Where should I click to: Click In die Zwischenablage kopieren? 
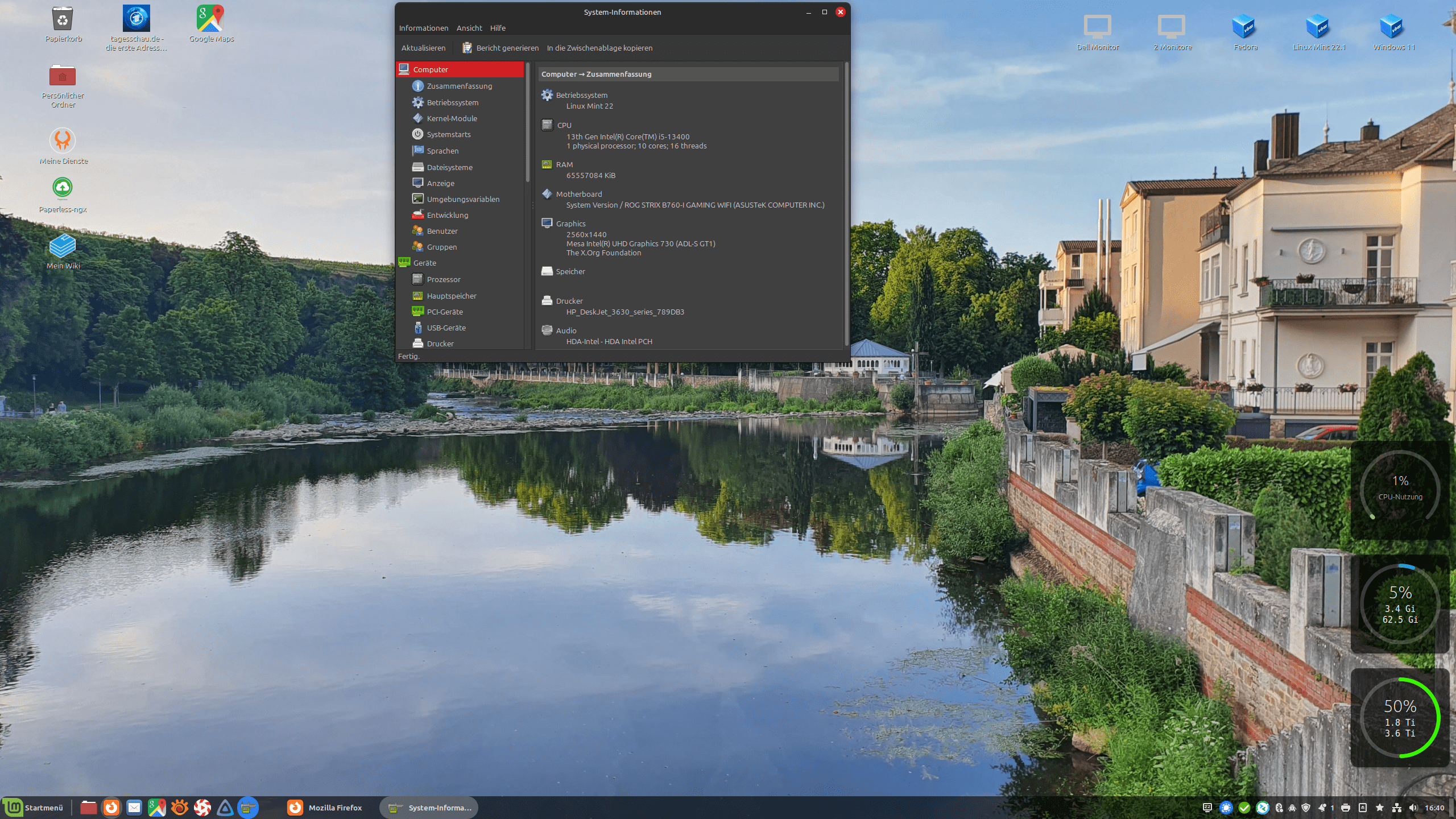pos(599,48)
